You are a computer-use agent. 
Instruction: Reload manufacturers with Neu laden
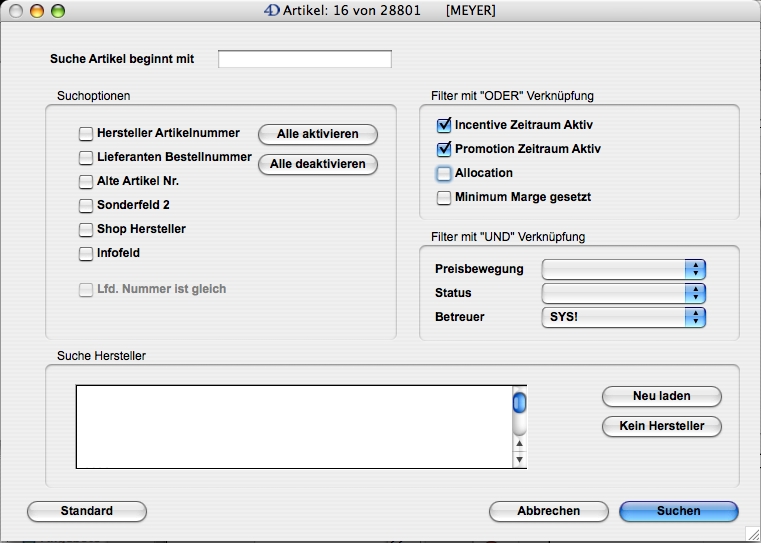point(661,396)
